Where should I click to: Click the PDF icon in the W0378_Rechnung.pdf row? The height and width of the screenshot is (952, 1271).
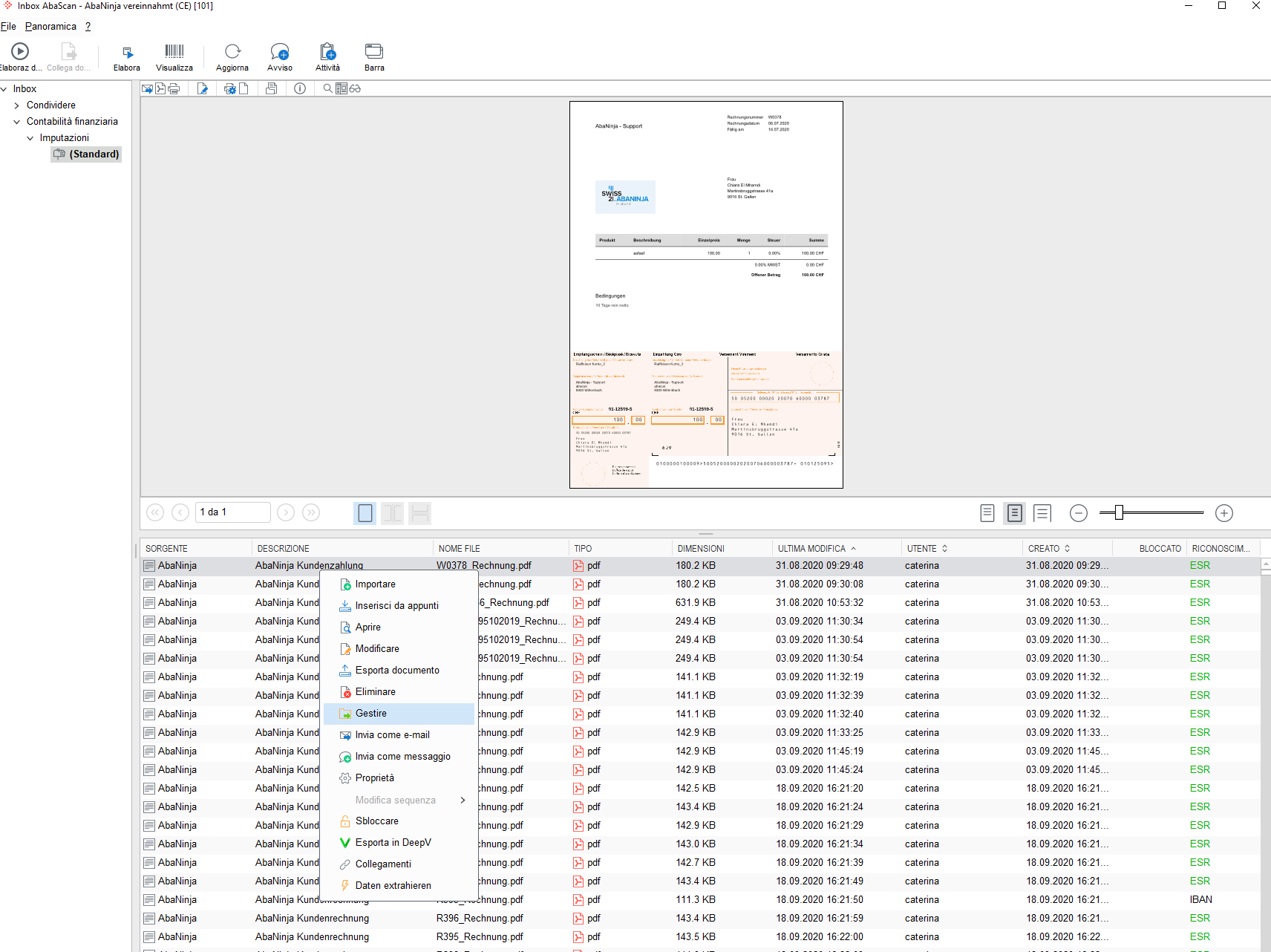point(578,566)
